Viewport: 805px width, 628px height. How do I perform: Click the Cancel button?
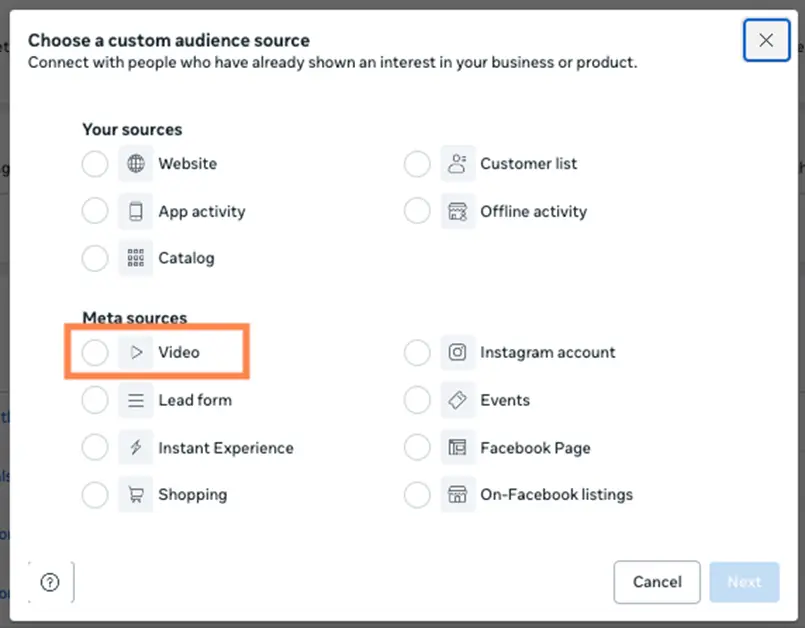pyautogui.click(x=656, y=581)
